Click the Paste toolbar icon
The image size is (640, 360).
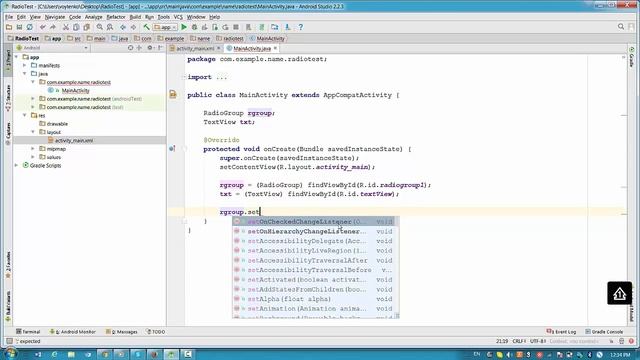pos(86,27)
